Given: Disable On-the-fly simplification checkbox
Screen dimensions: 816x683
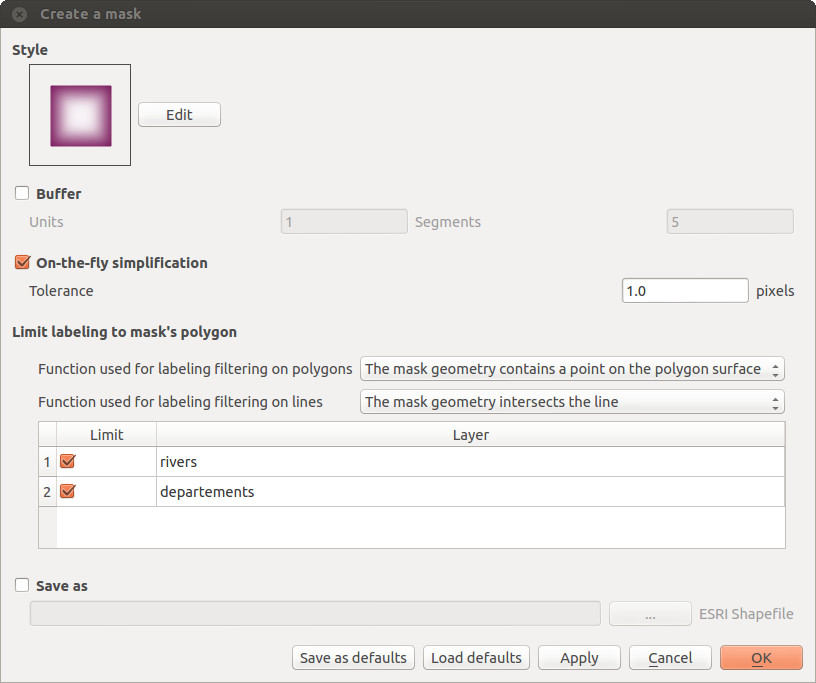Looking at the screenshot, I should (x=22, y=262).
